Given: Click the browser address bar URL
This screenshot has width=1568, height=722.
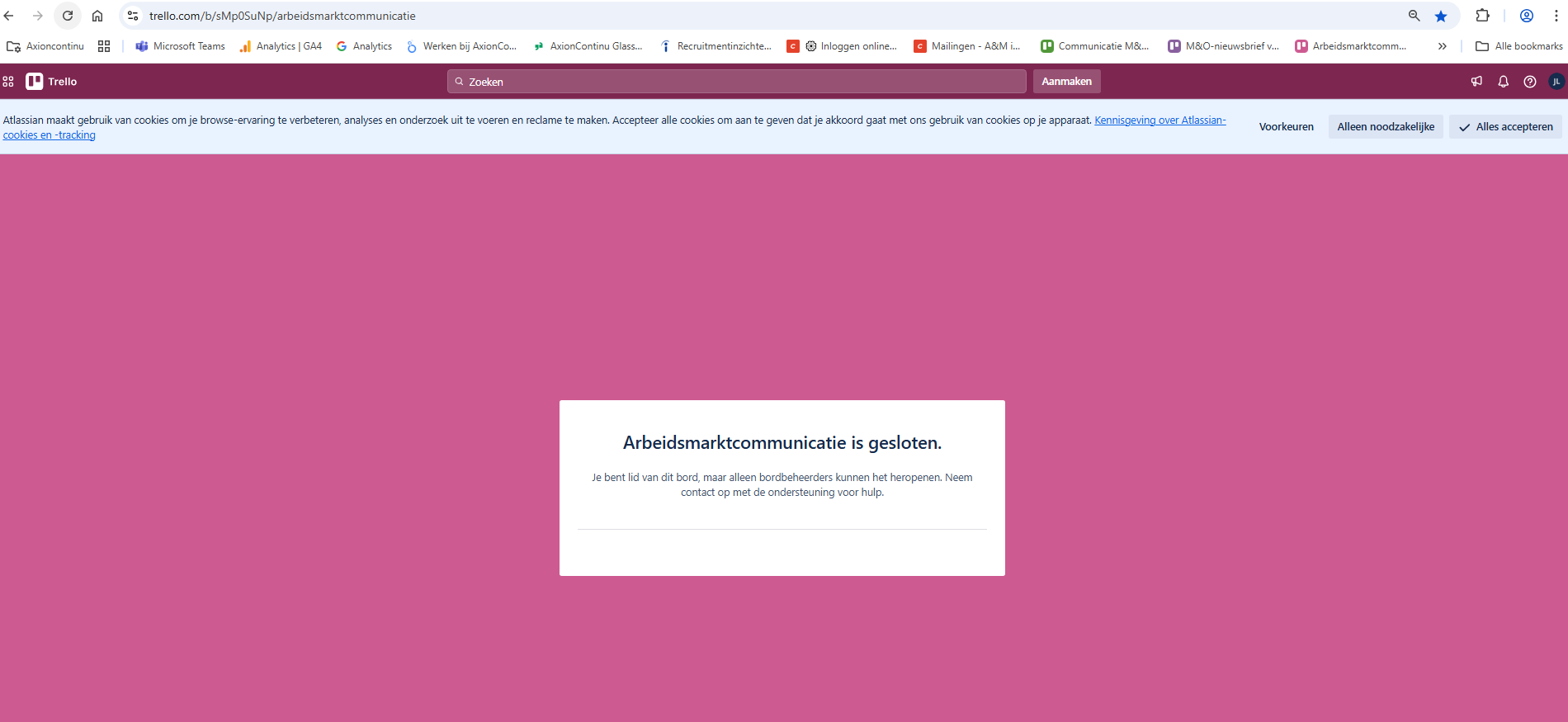Looking at the screenshot, I should [282, 16].
